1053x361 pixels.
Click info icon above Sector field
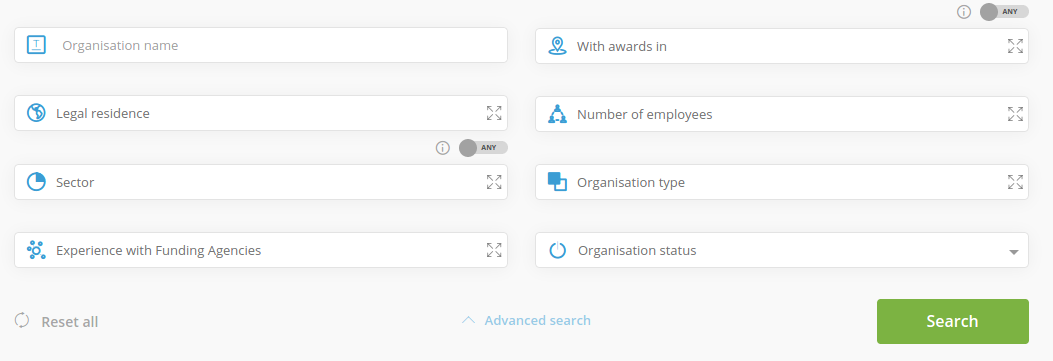click(x=443, y=148)
